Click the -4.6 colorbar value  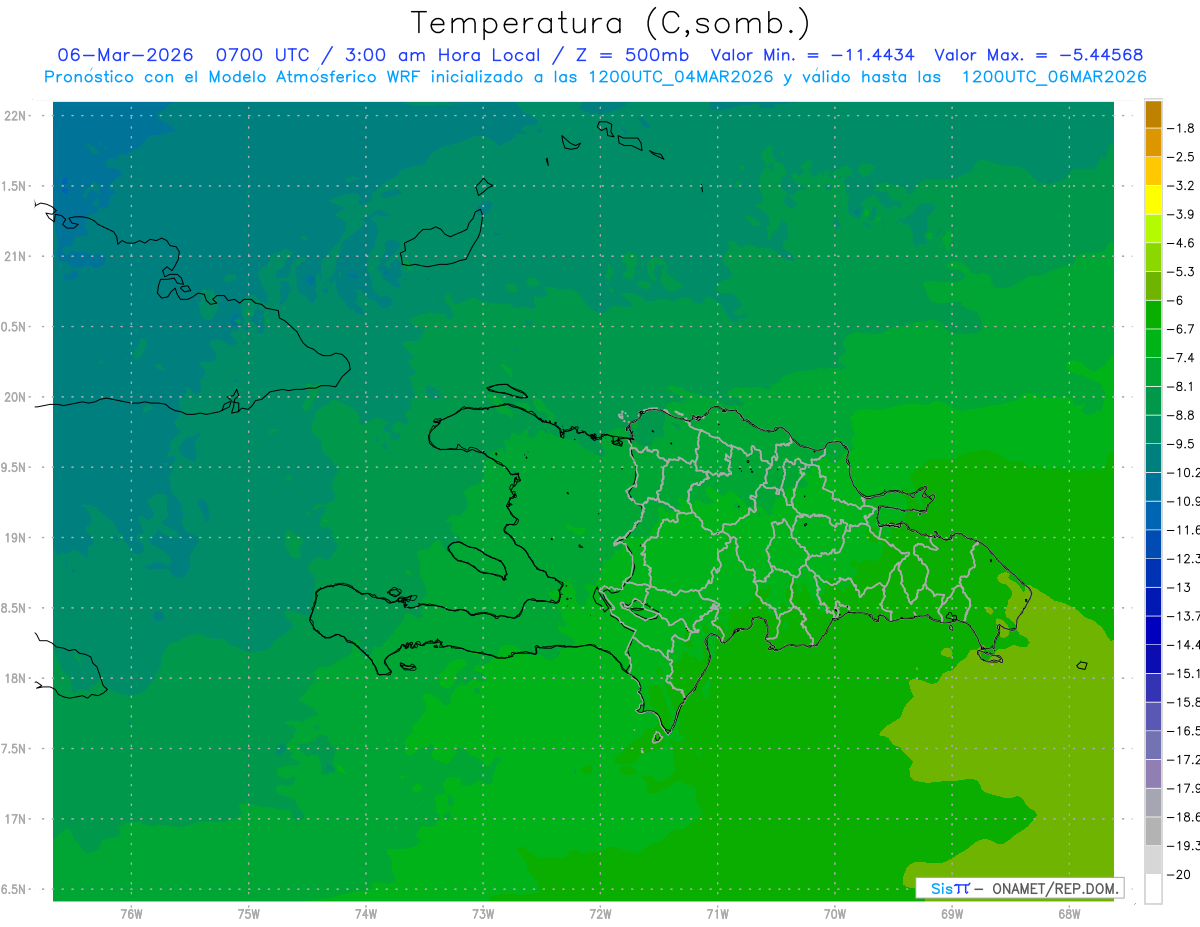1182,243
